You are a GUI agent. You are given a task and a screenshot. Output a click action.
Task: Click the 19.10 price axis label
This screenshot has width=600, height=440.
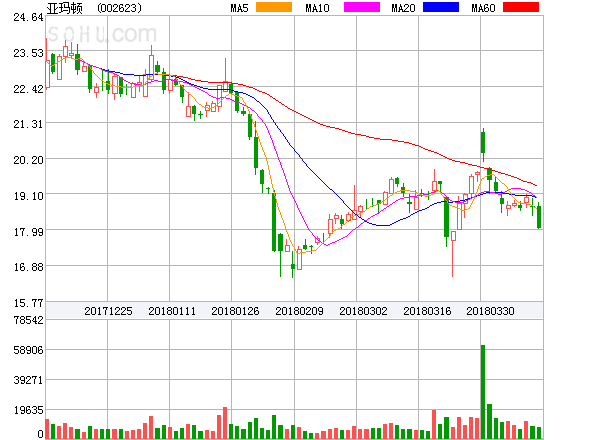coord(28,196)
